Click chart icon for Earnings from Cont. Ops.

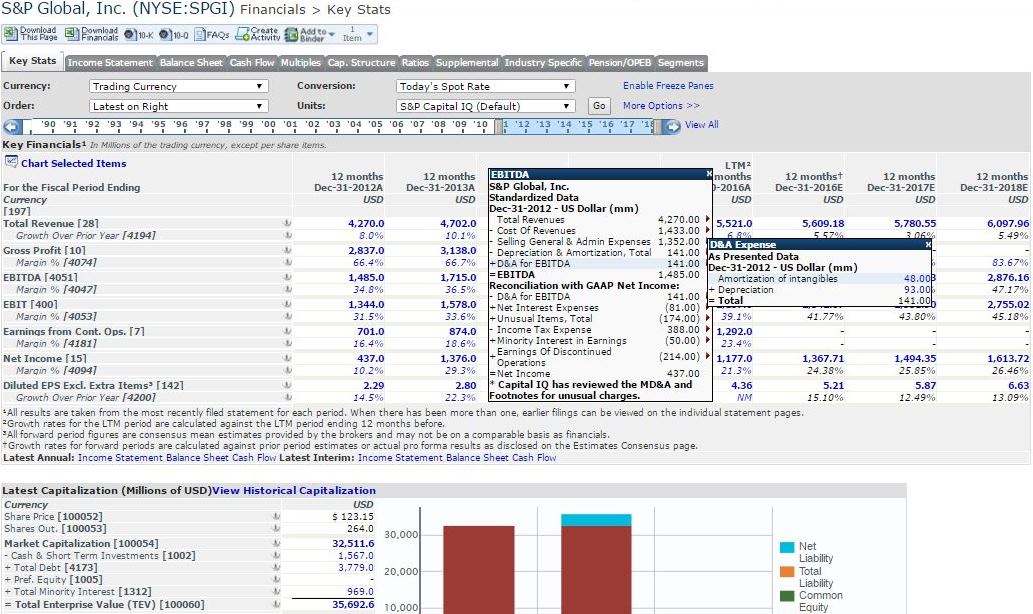tap(287, 331)
